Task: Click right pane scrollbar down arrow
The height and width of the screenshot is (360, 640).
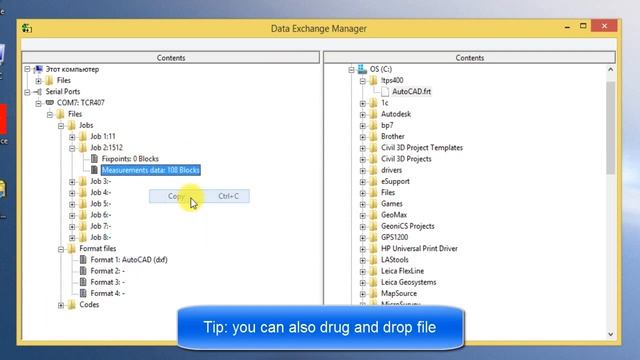Action: coord(611,334)
